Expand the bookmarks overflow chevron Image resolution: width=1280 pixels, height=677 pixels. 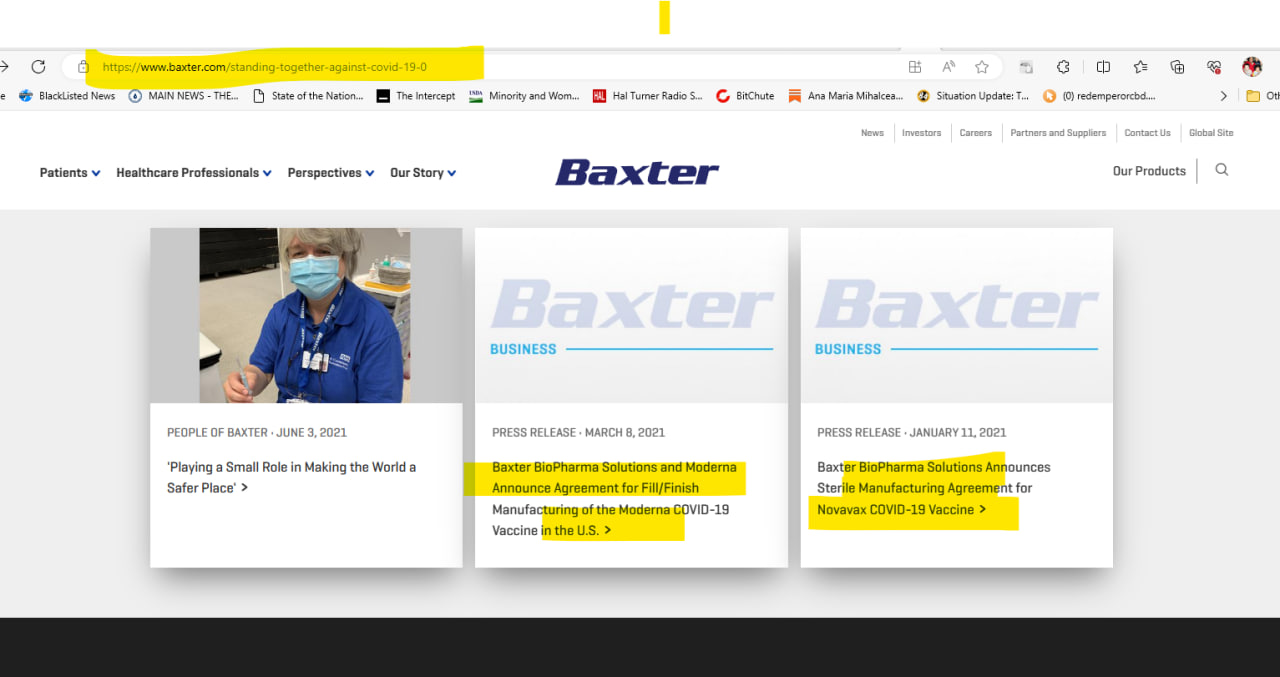1223,96
